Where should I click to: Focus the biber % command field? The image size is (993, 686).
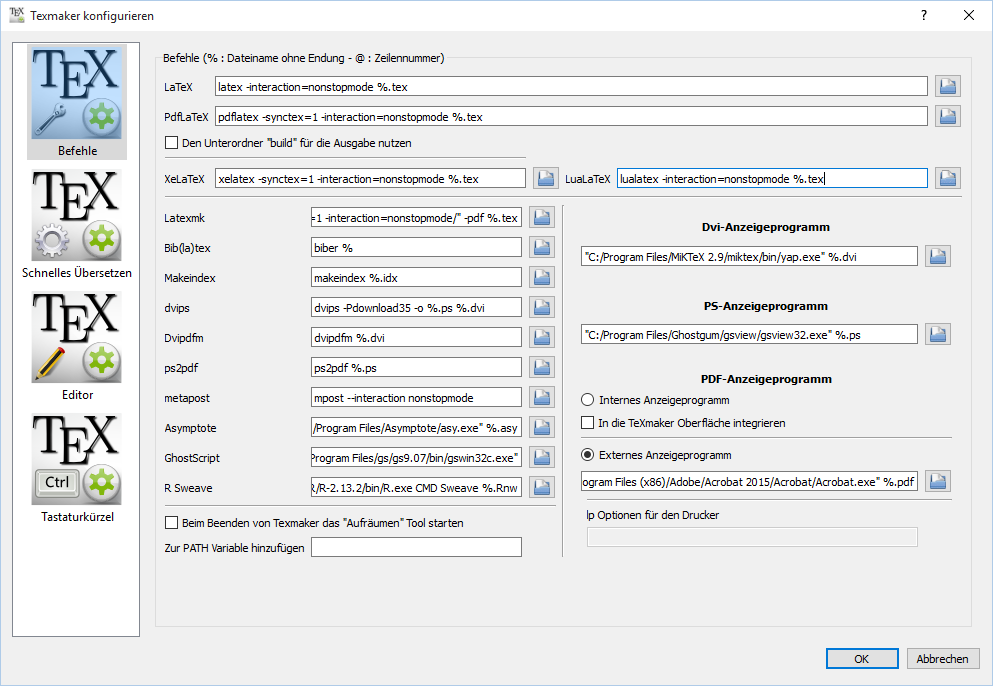tap(416, 248)
